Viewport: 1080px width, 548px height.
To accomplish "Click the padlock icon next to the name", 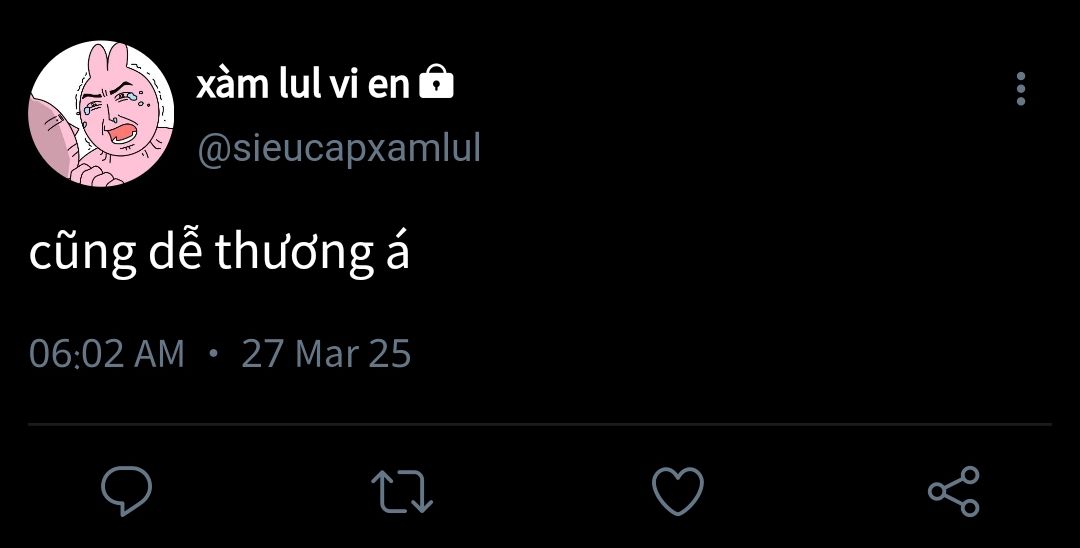I will click(x=437, y=82).
